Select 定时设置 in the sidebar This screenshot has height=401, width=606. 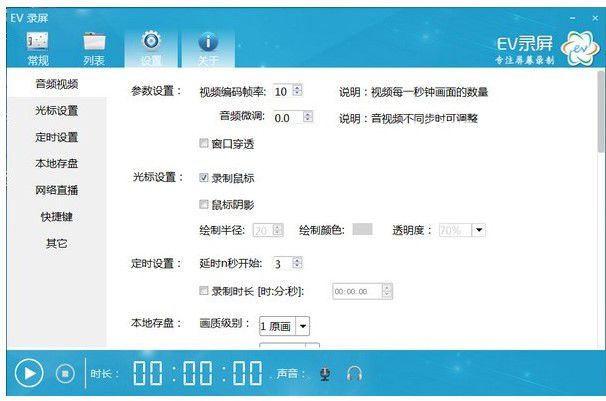click(x=57, y=137)
